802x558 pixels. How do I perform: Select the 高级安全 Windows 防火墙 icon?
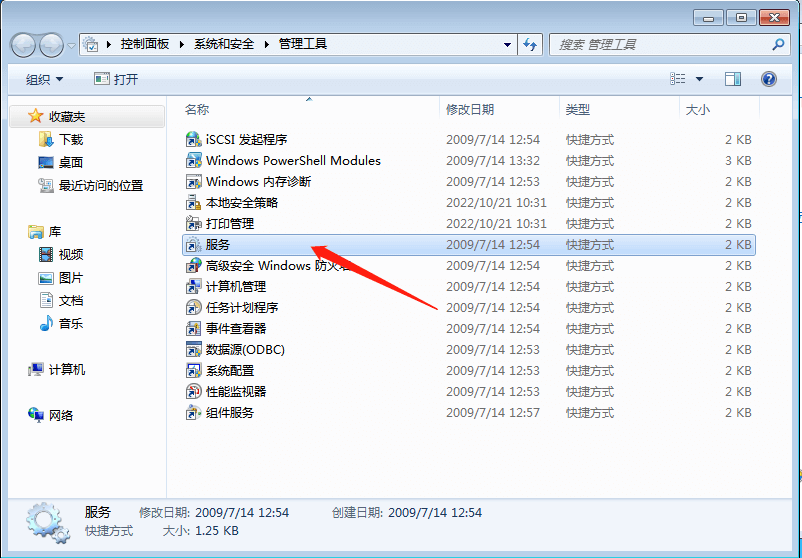pyautogui.click(x=193, y=265)
